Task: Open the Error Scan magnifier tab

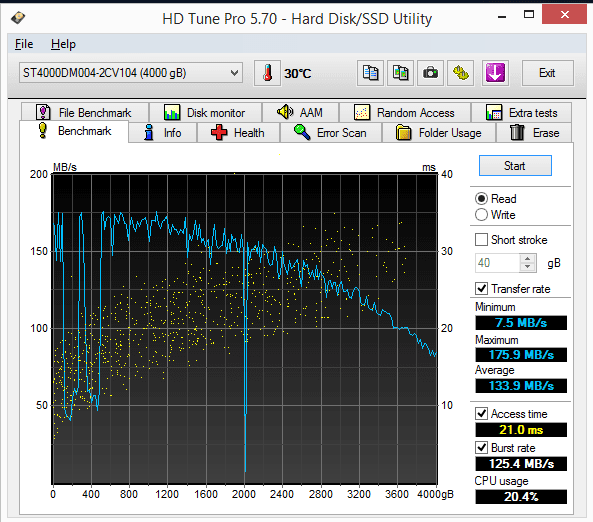Action: pos(331,133)
